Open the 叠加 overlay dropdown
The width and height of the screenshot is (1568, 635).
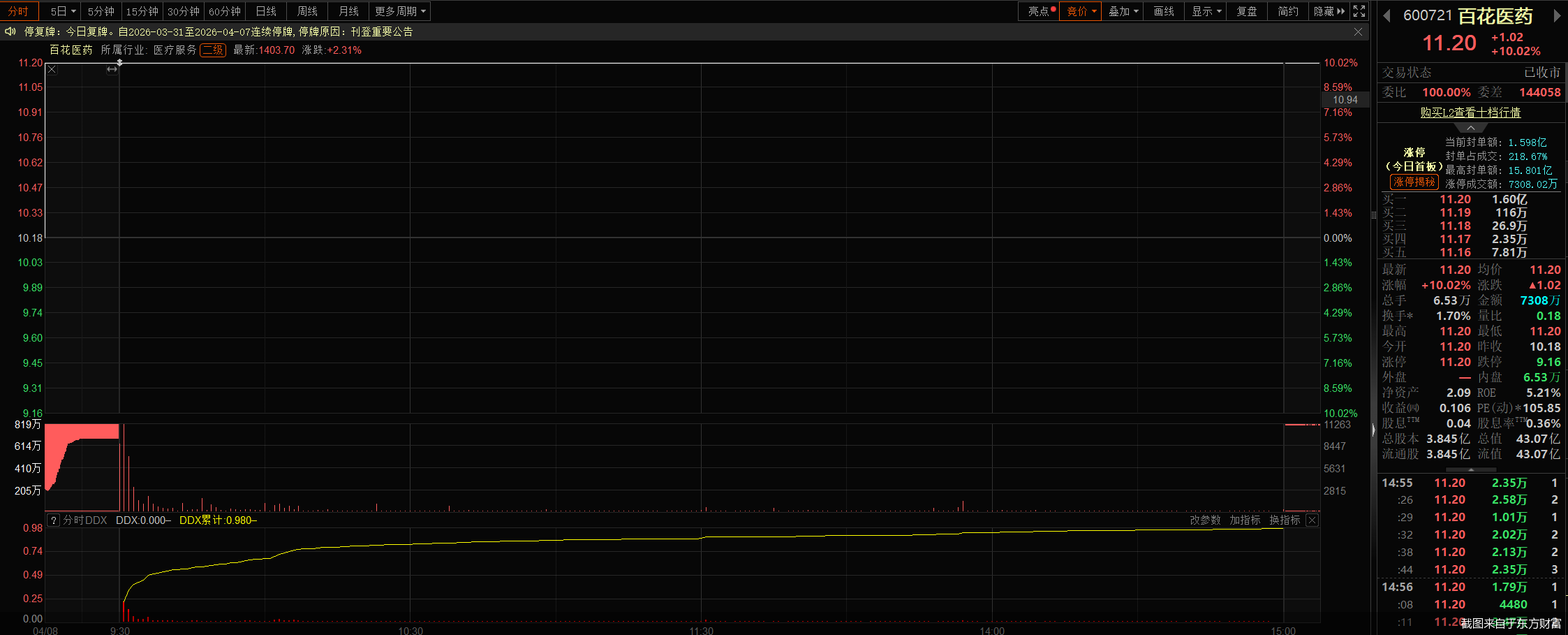1123,11
